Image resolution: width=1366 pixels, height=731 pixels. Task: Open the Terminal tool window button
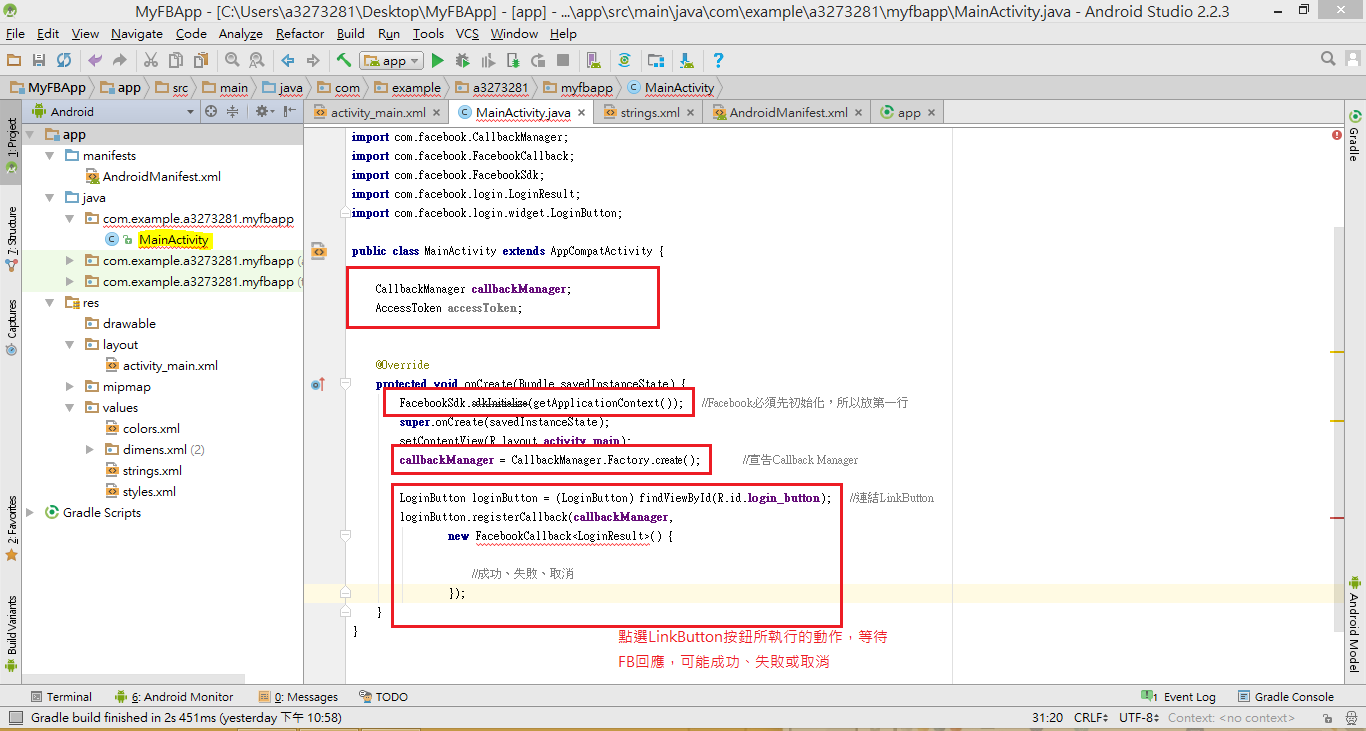61,697
